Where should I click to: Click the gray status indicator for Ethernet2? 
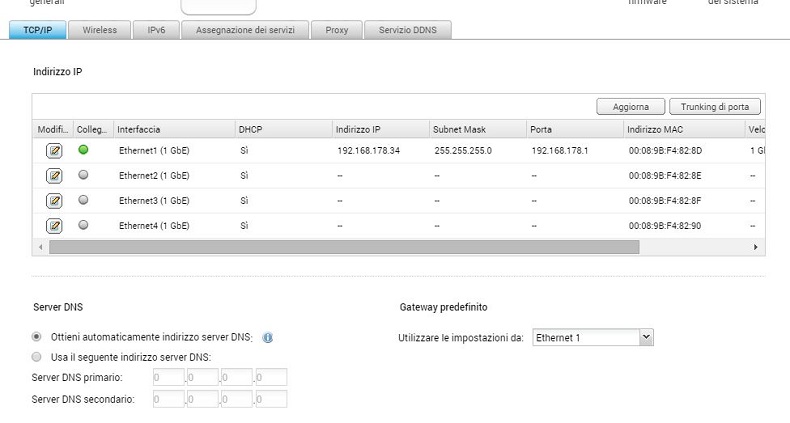83,175
